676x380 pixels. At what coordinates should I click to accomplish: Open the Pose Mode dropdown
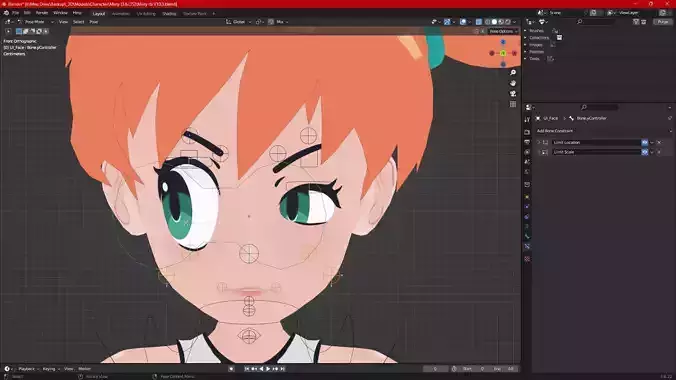click(x=35, y=22)
